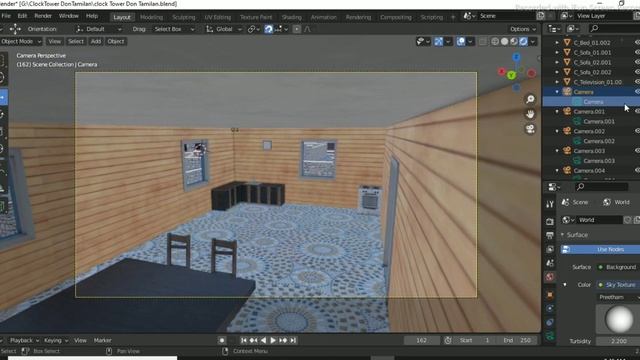Toggle the snapping magnet button

(268, 29)
